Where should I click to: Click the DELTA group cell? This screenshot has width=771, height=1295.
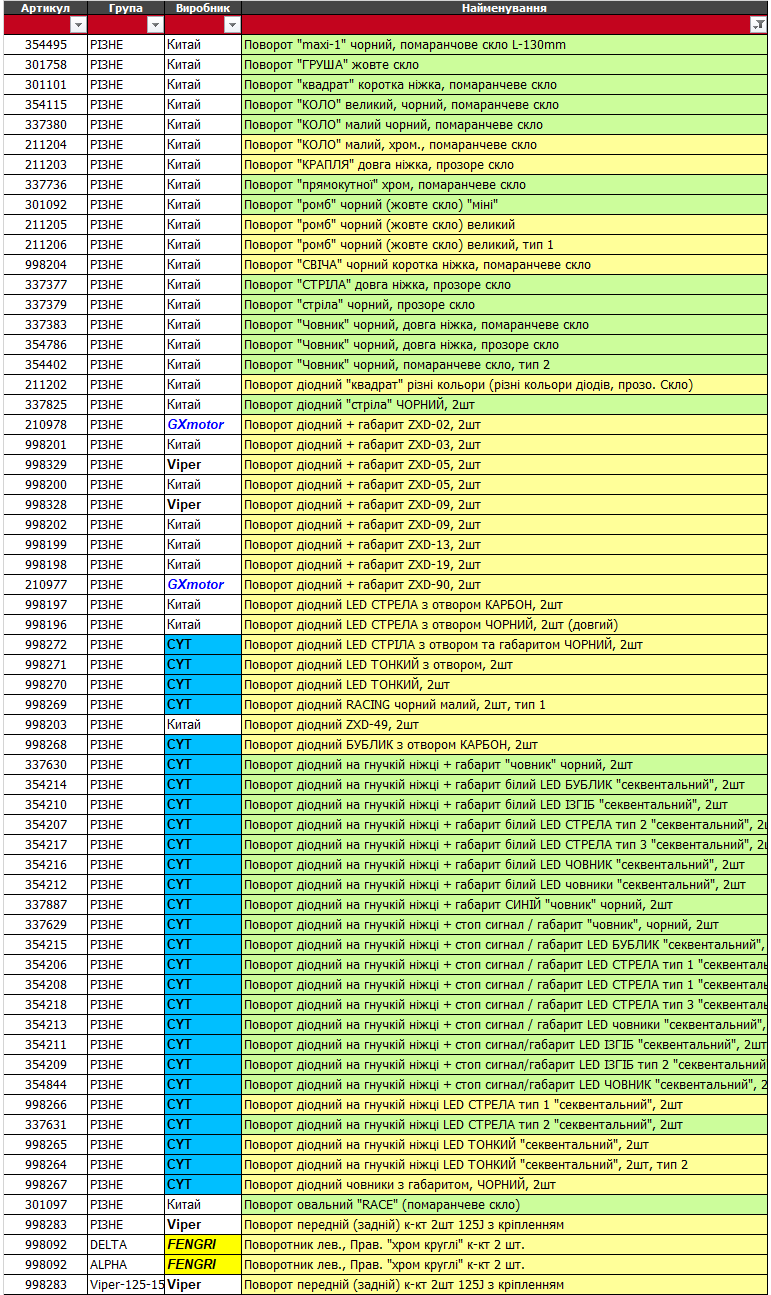pos(125,1245)
